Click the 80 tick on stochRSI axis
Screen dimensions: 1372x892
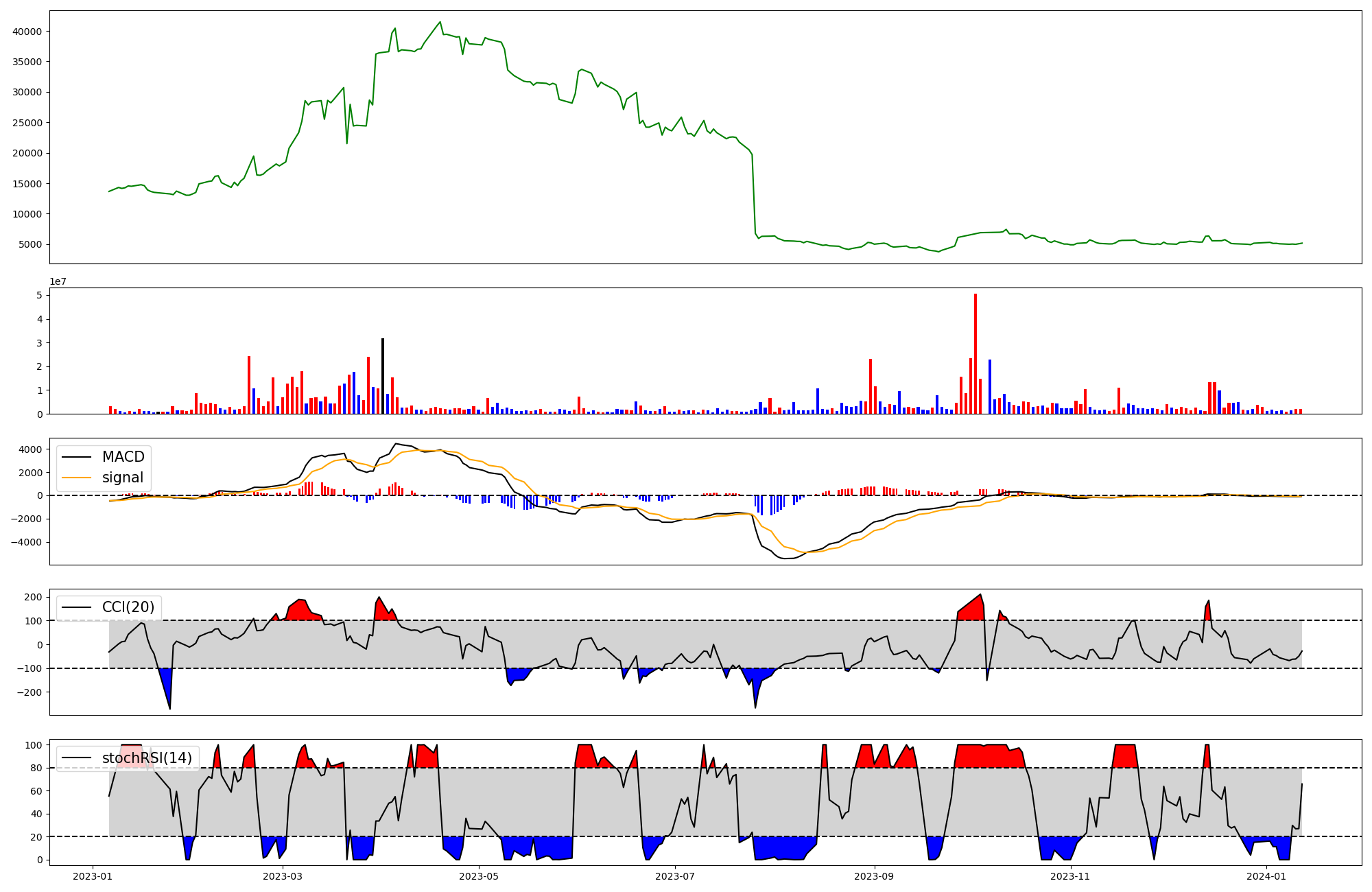point(36,768)
